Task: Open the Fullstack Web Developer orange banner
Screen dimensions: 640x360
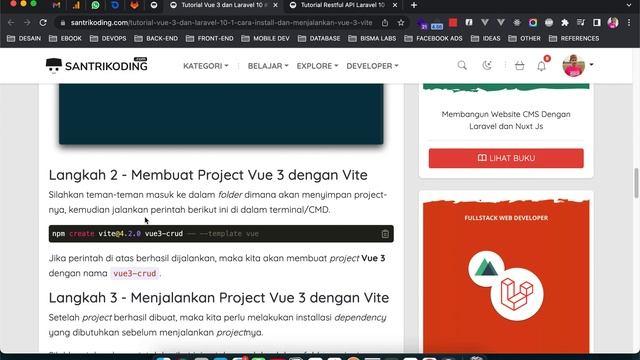Action: click(506, 276)
